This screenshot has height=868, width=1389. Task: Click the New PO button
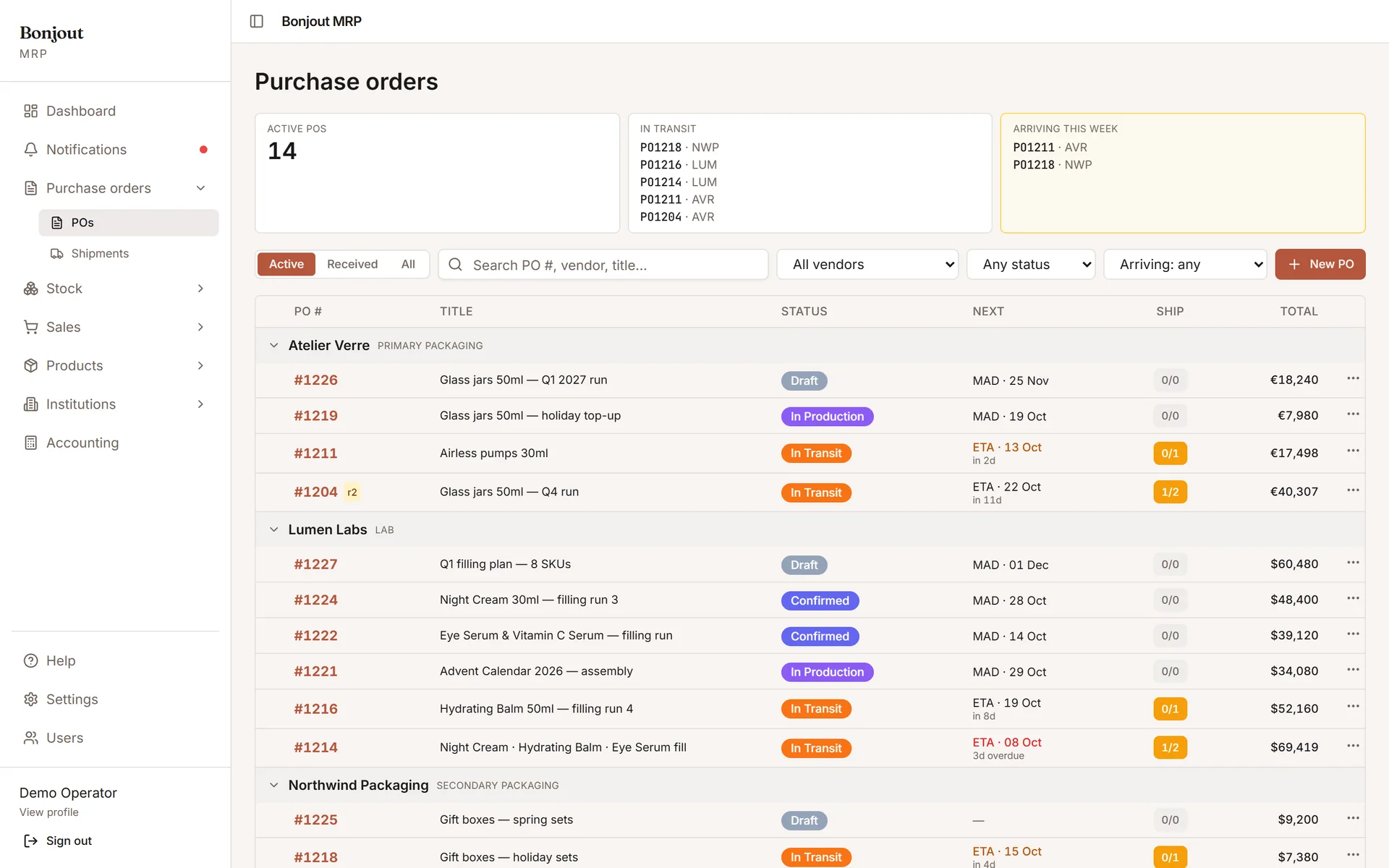point(1320,264)
